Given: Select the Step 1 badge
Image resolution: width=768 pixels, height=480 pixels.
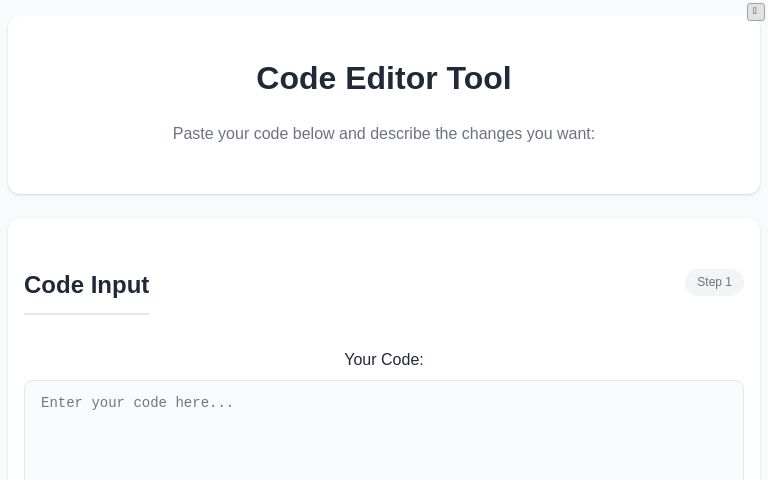Looking at the screenshot, I should point(714,282).
